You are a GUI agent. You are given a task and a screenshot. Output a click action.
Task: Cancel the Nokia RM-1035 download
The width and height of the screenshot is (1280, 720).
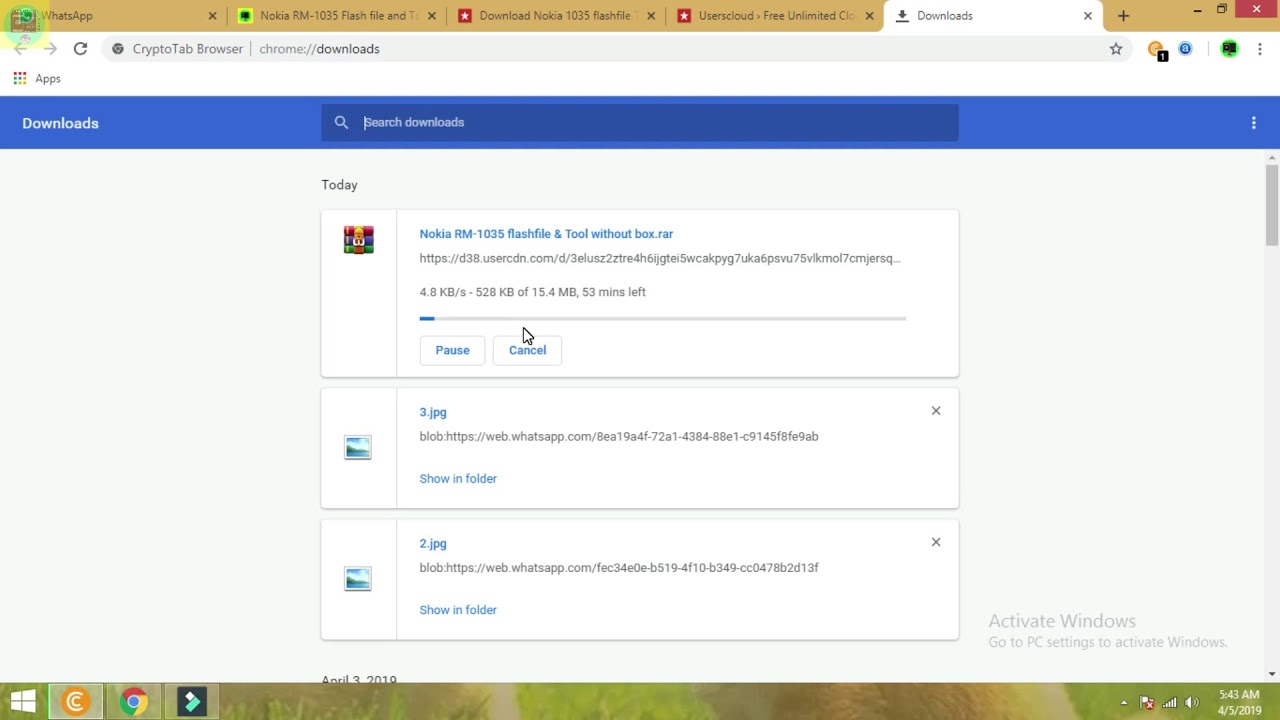pos(527,350)
